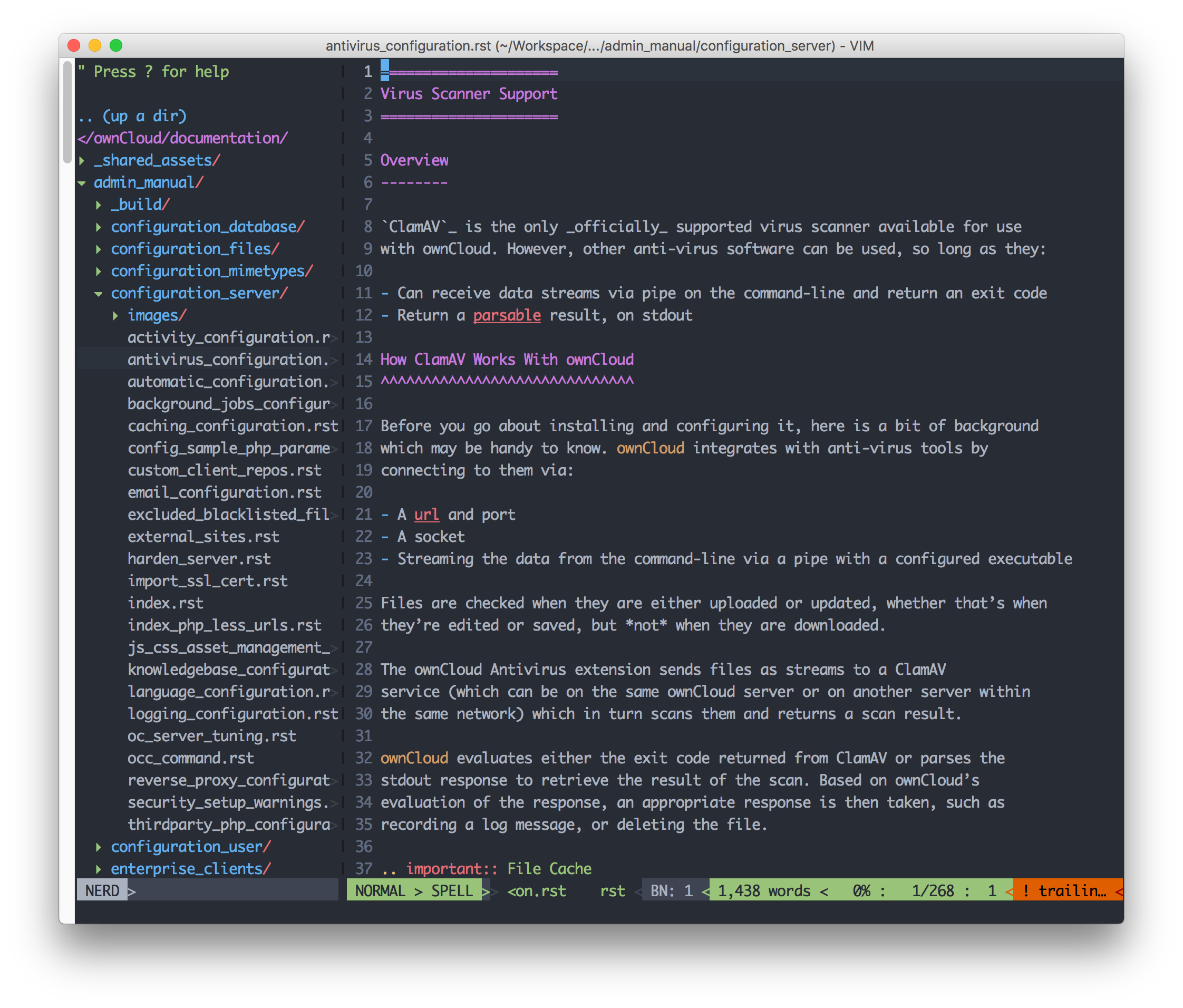Screen dimensions: 1183x1008
Task: Expand the configuration_database folder arrow
Action: [x=98, y=227]
